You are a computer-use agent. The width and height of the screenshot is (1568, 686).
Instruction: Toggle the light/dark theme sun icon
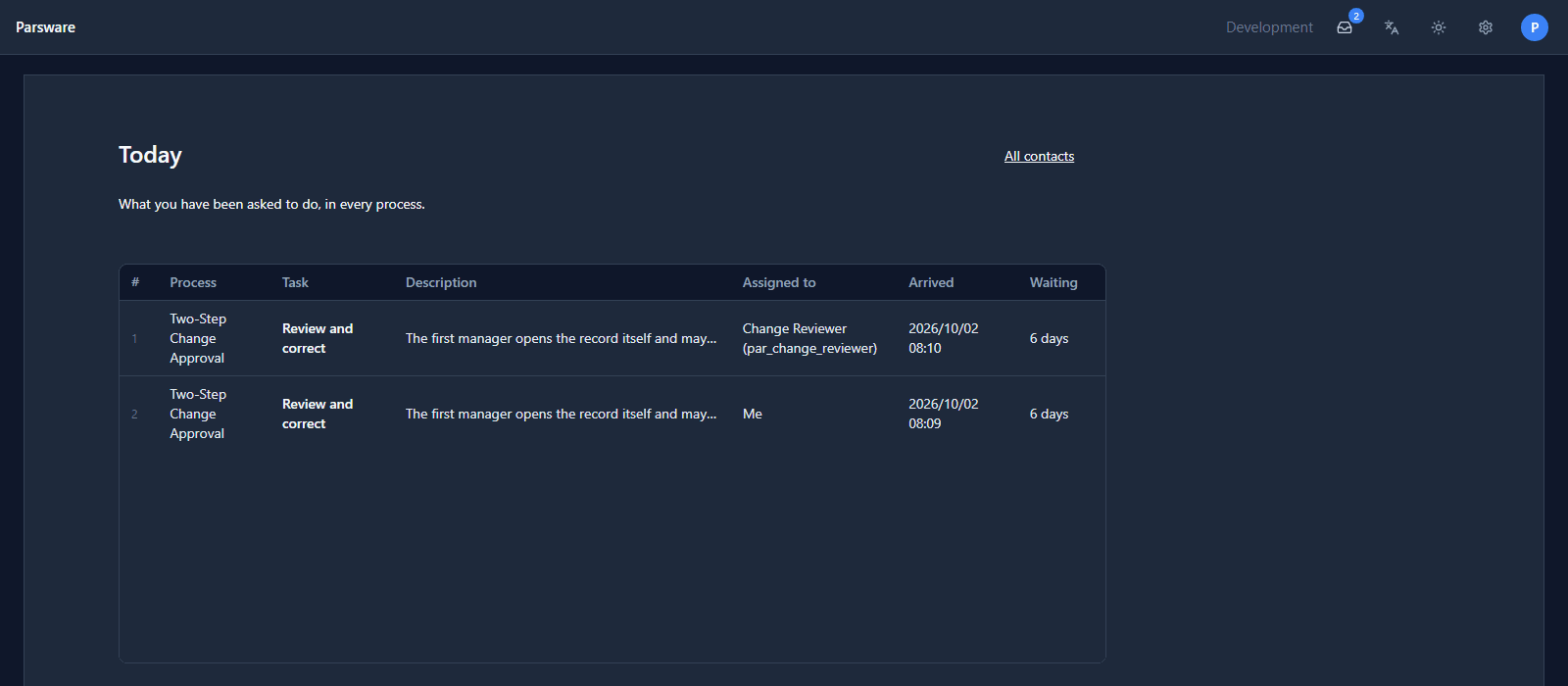[1439, 27]
